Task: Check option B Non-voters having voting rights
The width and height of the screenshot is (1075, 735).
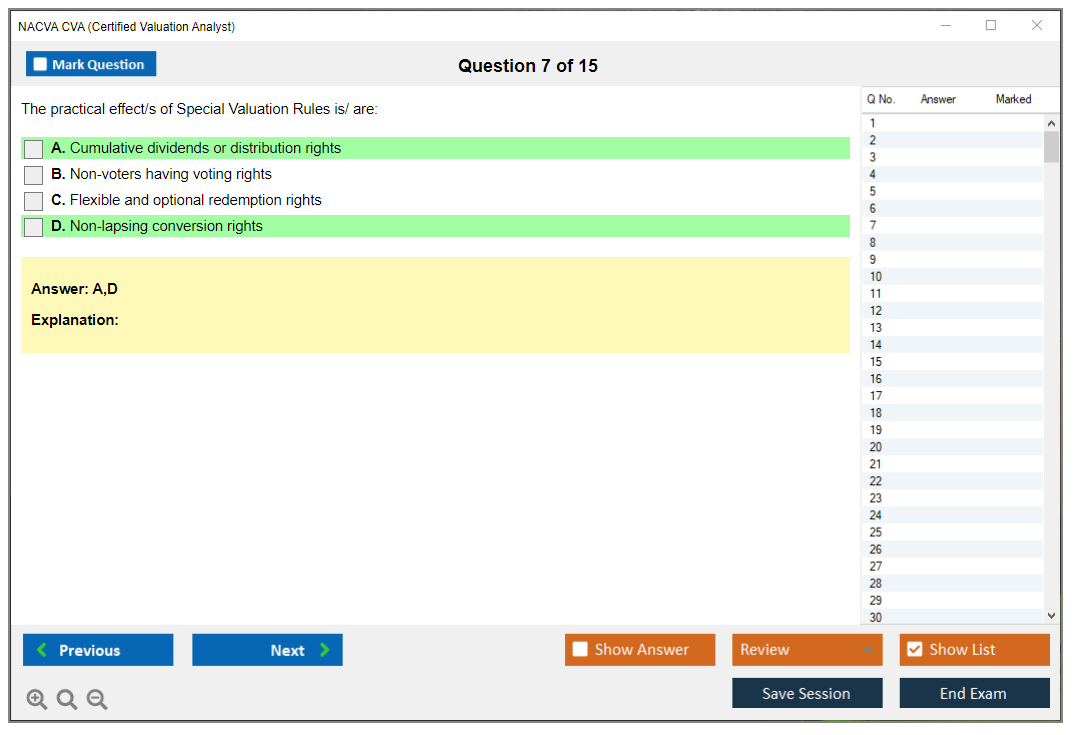Action: [33, 175]
